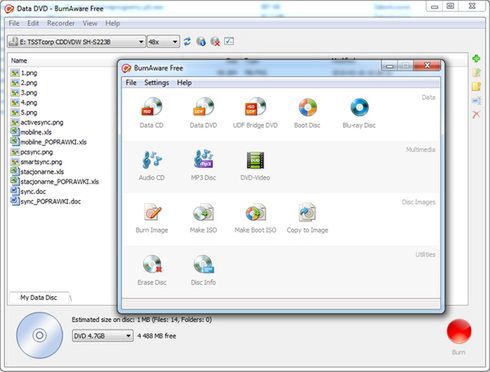This screenshot has height=372, width=490.
Task: Open the recorder drive dropdown
Action: 77,42
